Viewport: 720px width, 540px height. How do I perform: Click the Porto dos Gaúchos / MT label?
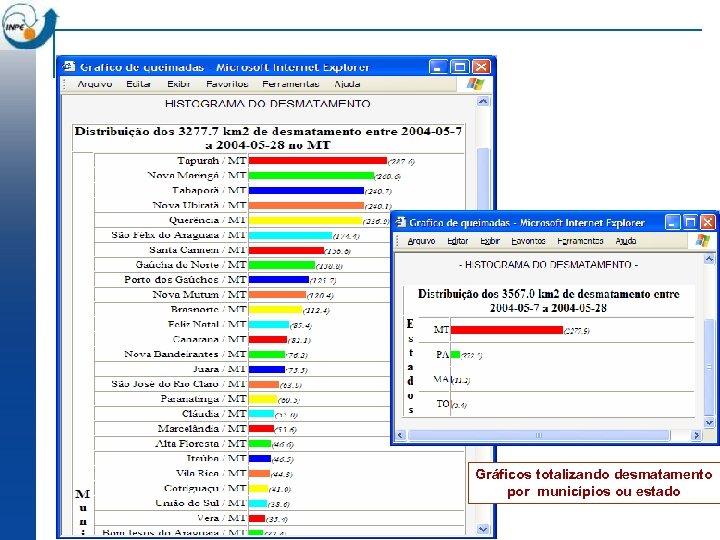(186, 280)
